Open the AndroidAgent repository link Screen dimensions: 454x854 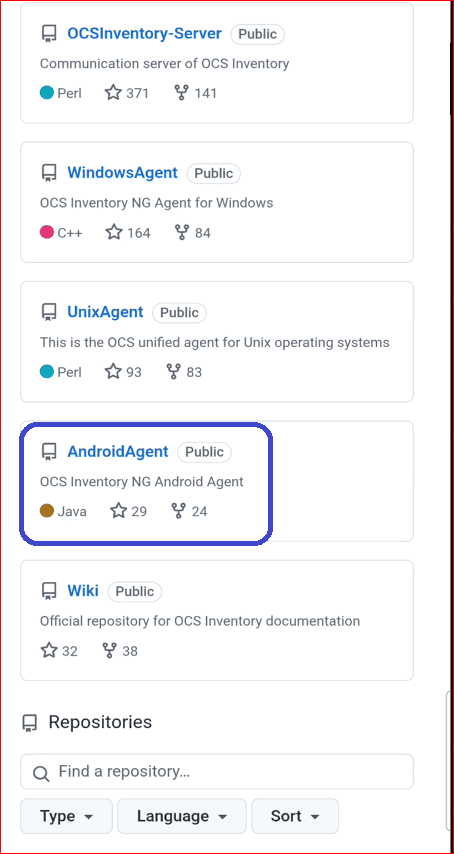(x=118, y=452)
